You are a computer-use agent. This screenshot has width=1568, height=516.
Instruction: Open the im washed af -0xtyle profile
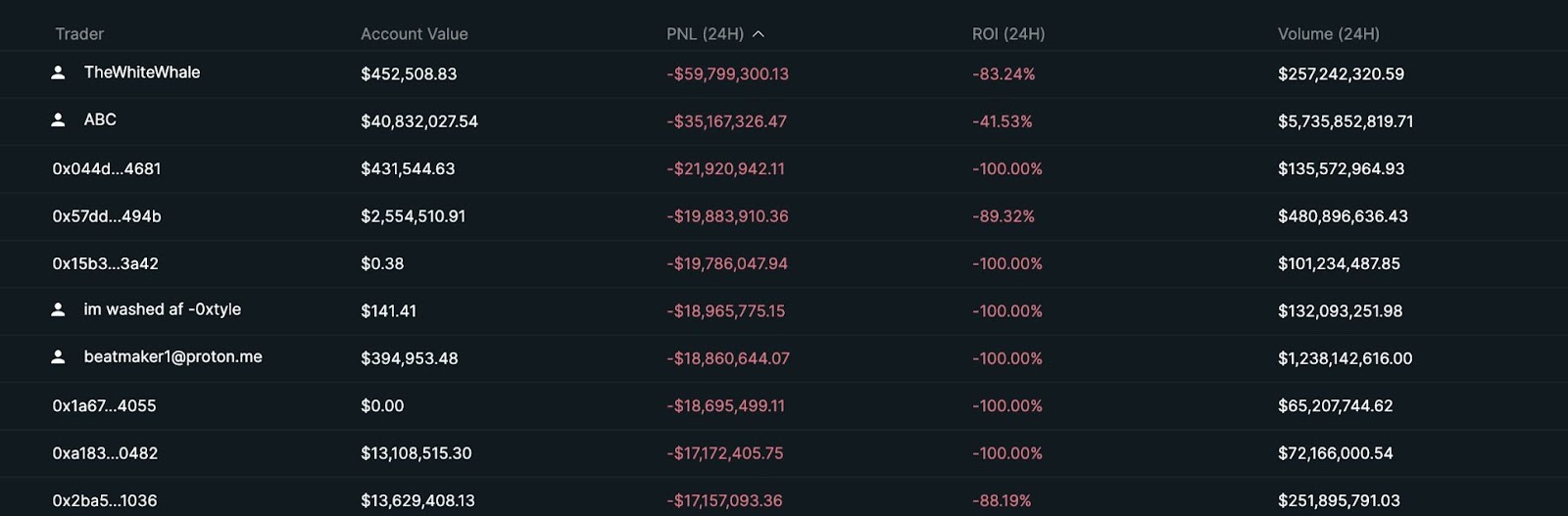click(162, 309)
